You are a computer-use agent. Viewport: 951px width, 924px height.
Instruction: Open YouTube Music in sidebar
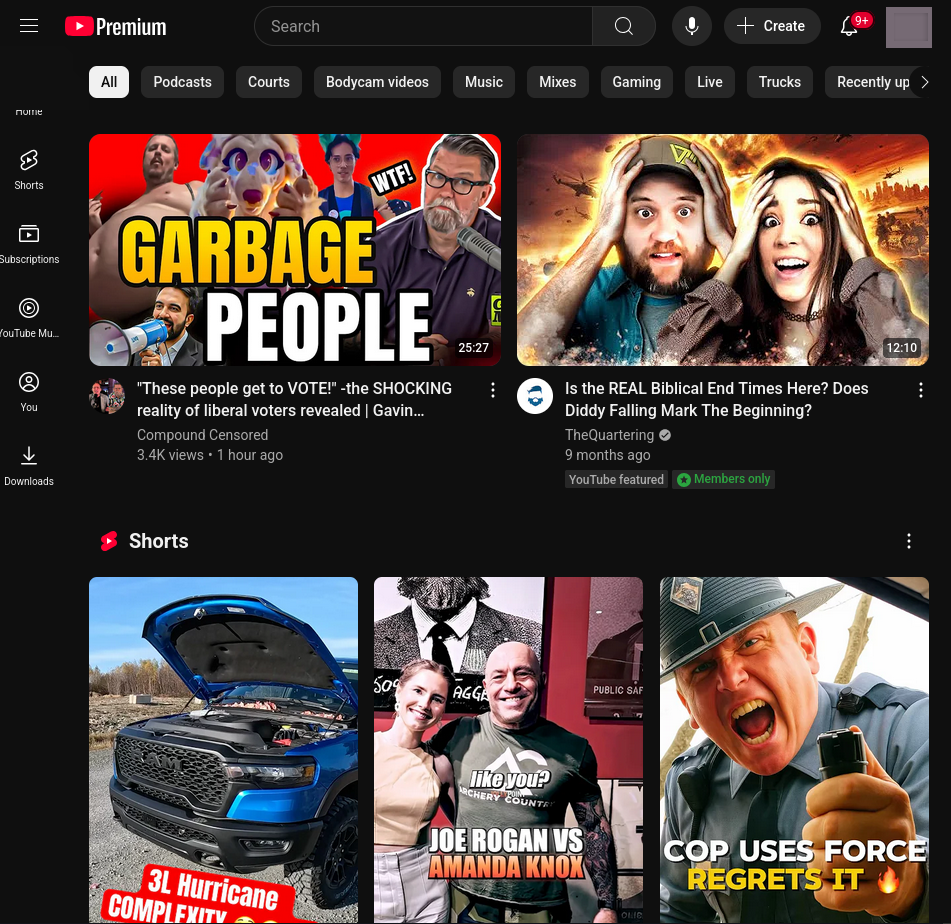29,317
